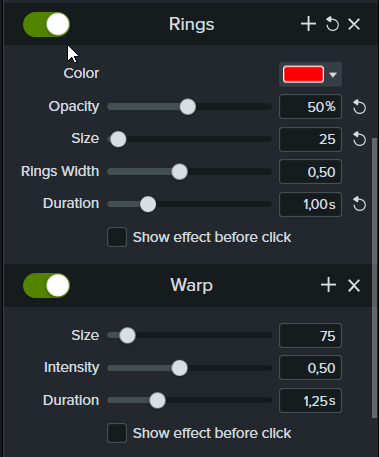Remove the Warp effect with X icon
This screenshot has width=379, height=457.
coord(354,286)
